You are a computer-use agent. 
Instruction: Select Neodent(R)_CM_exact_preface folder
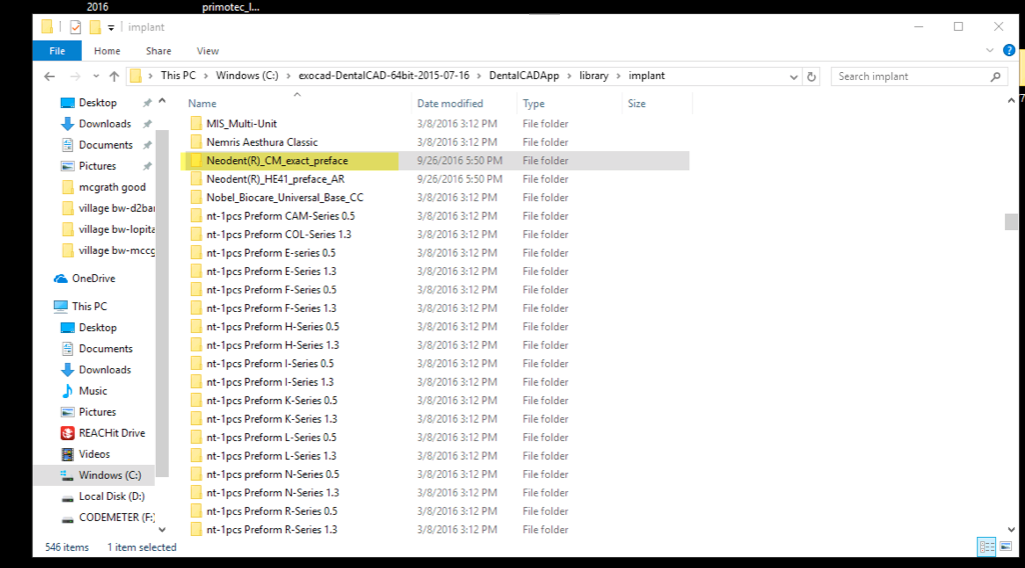click(277, 160)
